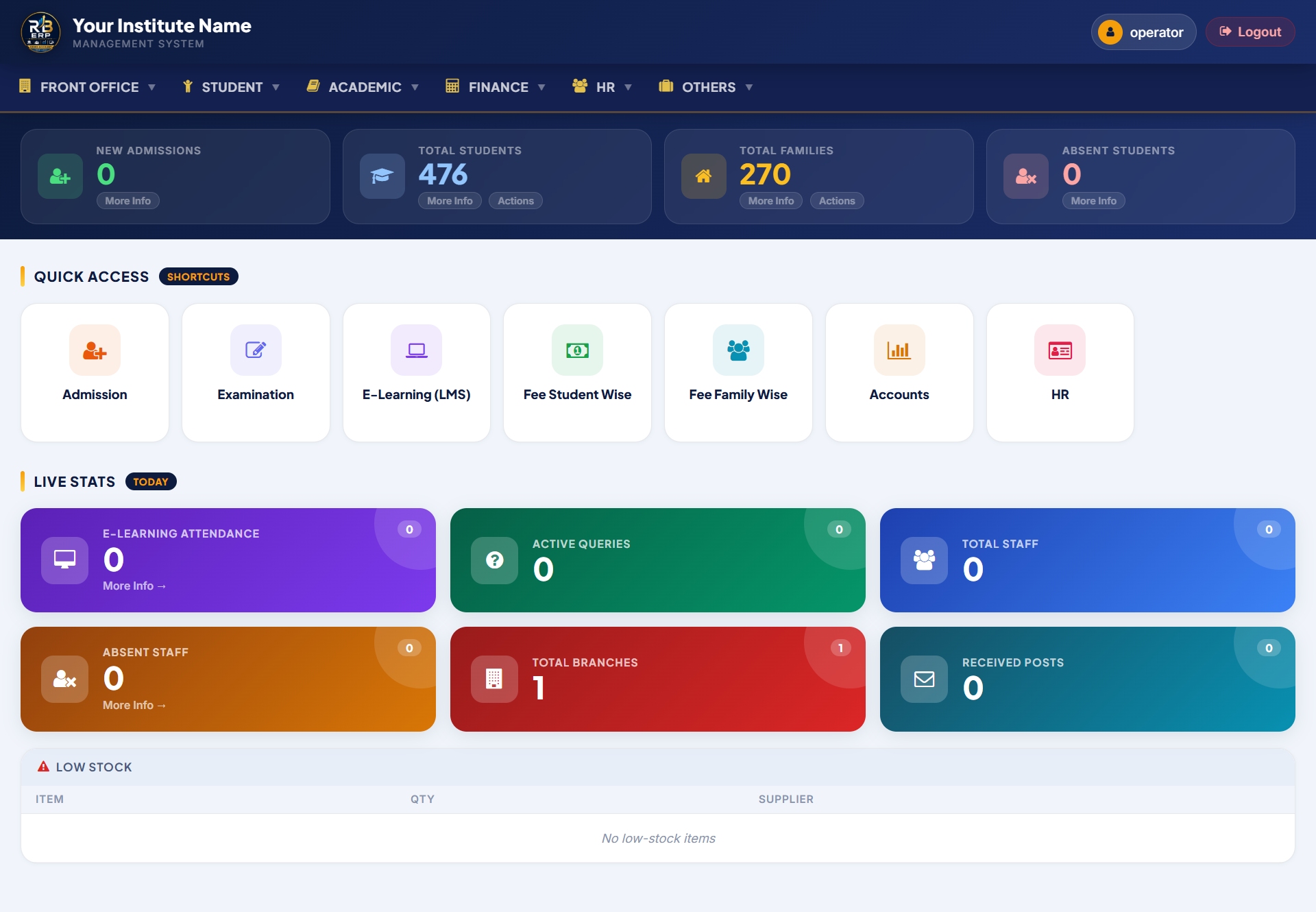The width and height of the screenshot is (1316, 912).
Task: Click the Total Students graduation cap icon
Action: (x=382, y=176)
